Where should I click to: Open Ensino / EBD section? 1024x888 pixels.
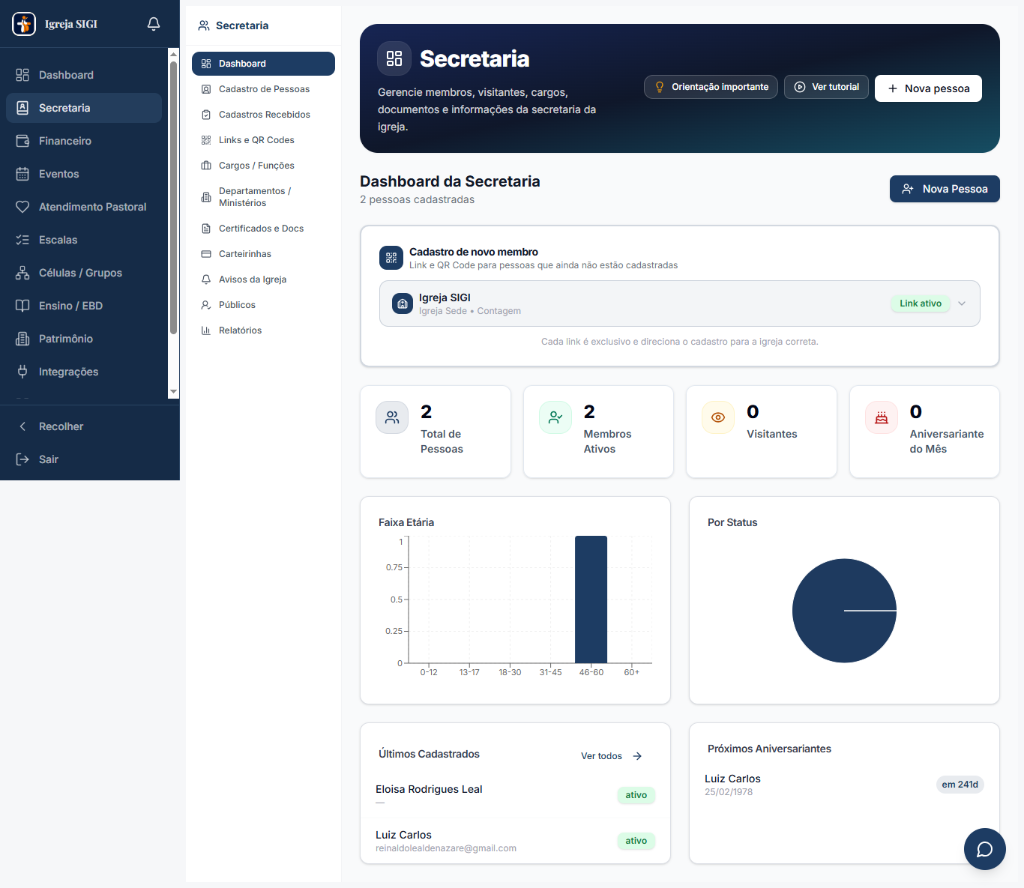[84, 306]
